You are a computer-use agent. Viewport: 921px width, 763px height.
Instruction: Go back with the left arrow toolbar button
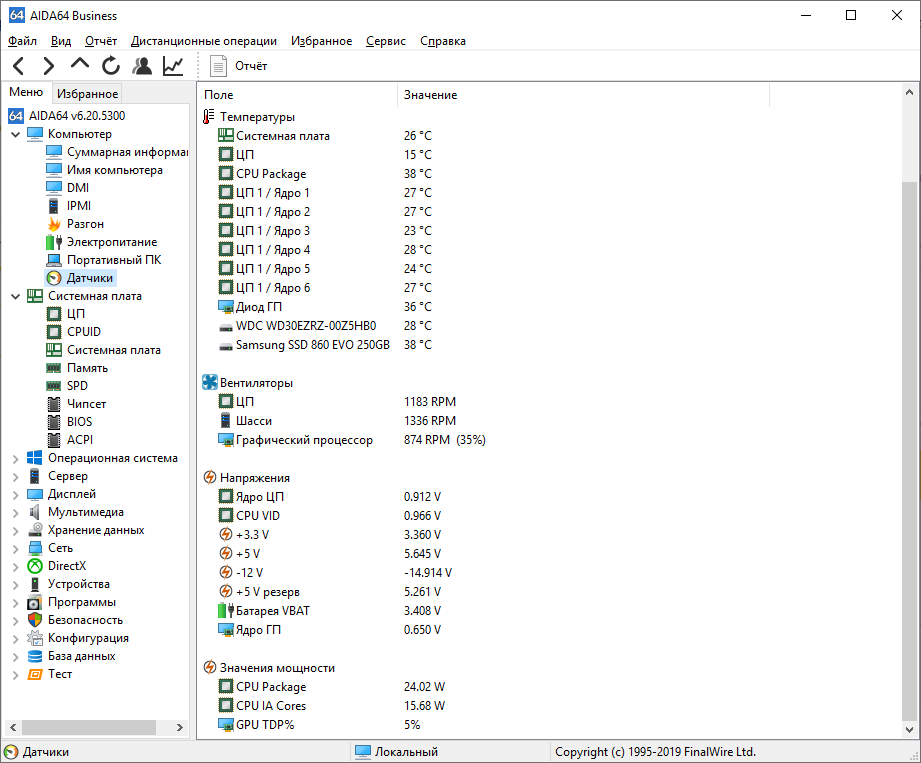click(19, 66)
